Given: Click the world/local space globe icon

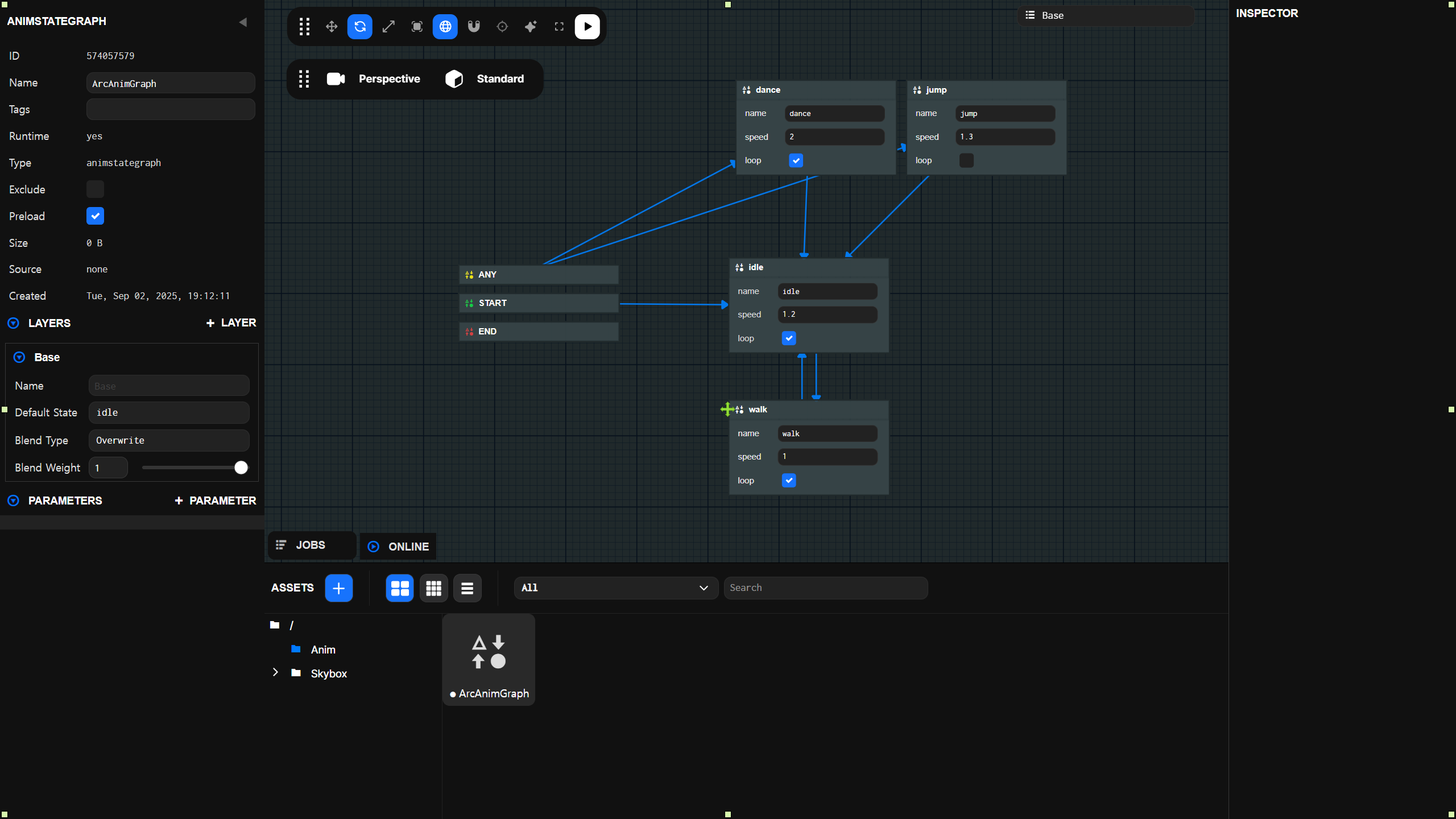Looking at the screenshot, I should pyautogui.click(x=445, y=26).
